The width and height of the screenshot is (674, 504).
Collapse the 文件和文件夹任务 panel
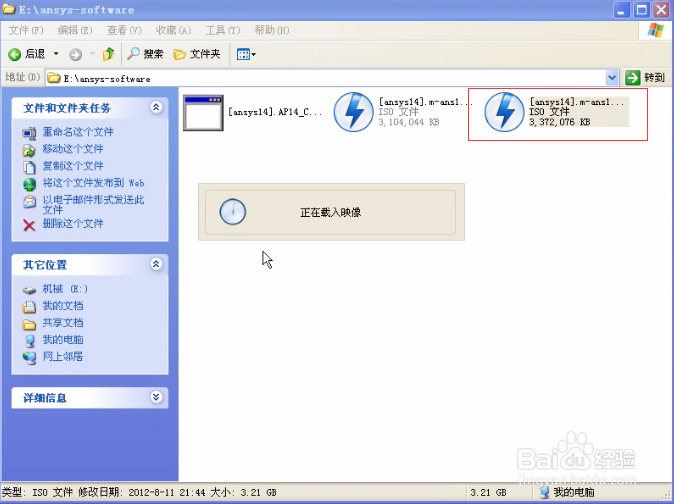pyautogui.click(x=156, y=107)
